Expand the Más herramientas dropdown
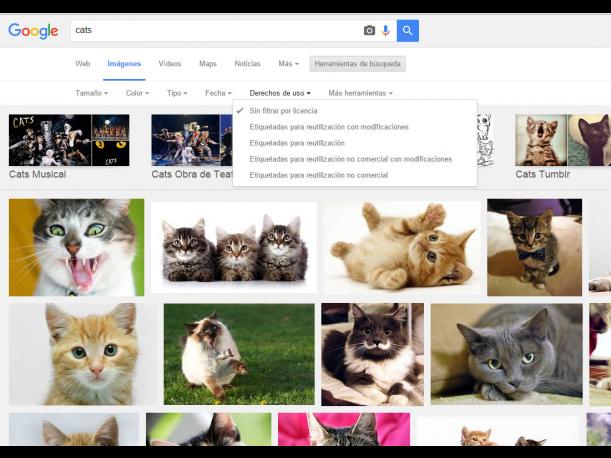 pos(360,93)
